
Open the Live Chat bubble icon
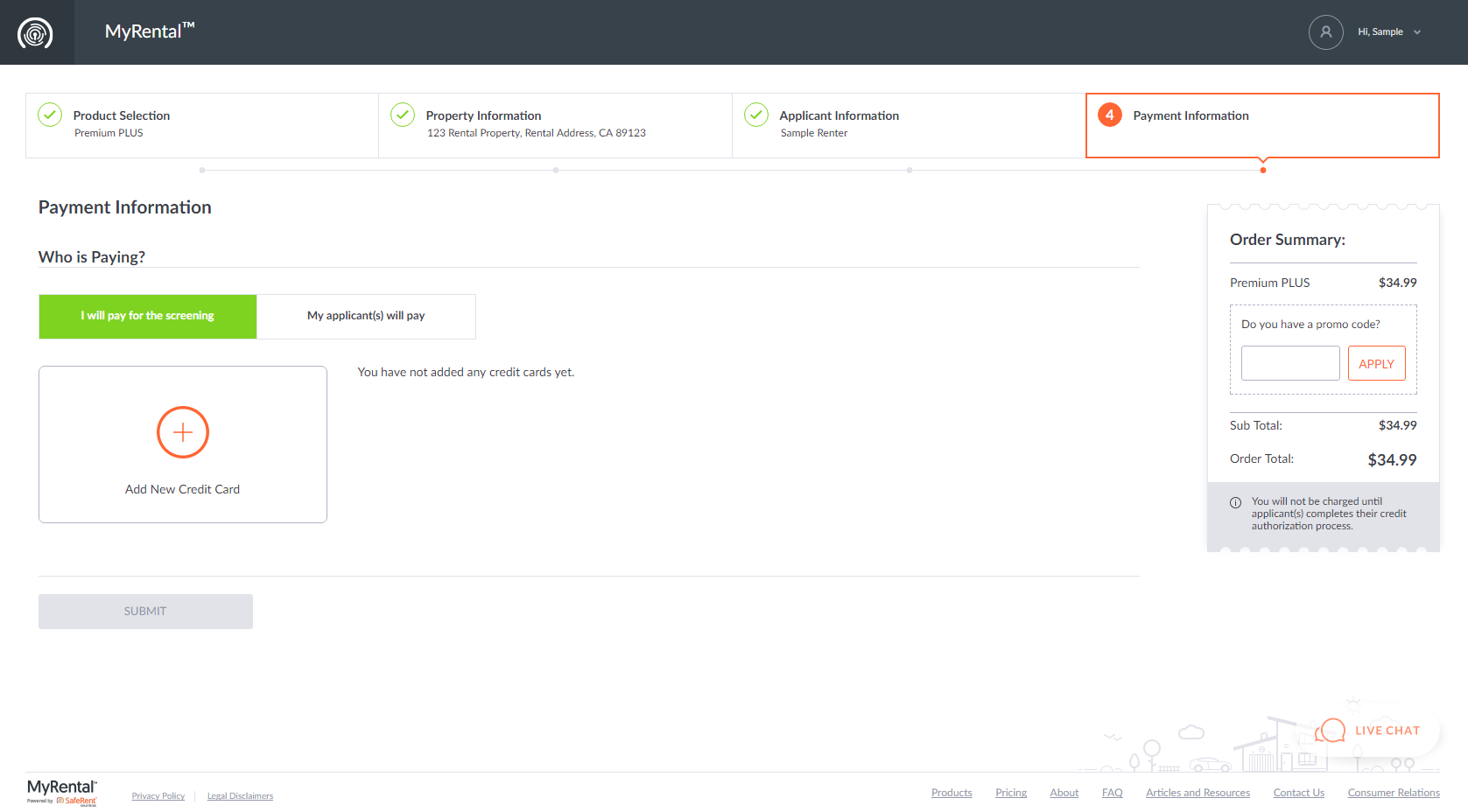(x=1331, y=731)
